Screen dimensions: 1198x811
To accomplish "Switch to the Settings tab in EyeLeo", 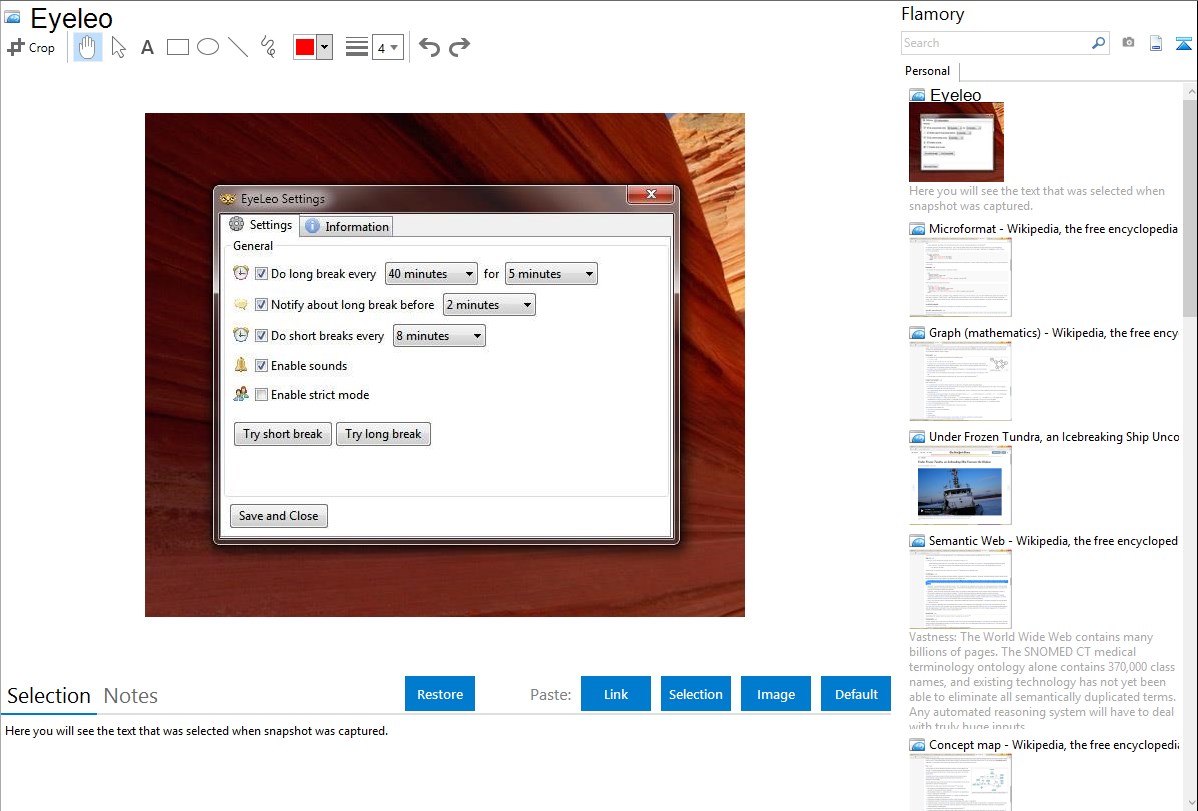I will pyautogui.click(x=261, y=225).
